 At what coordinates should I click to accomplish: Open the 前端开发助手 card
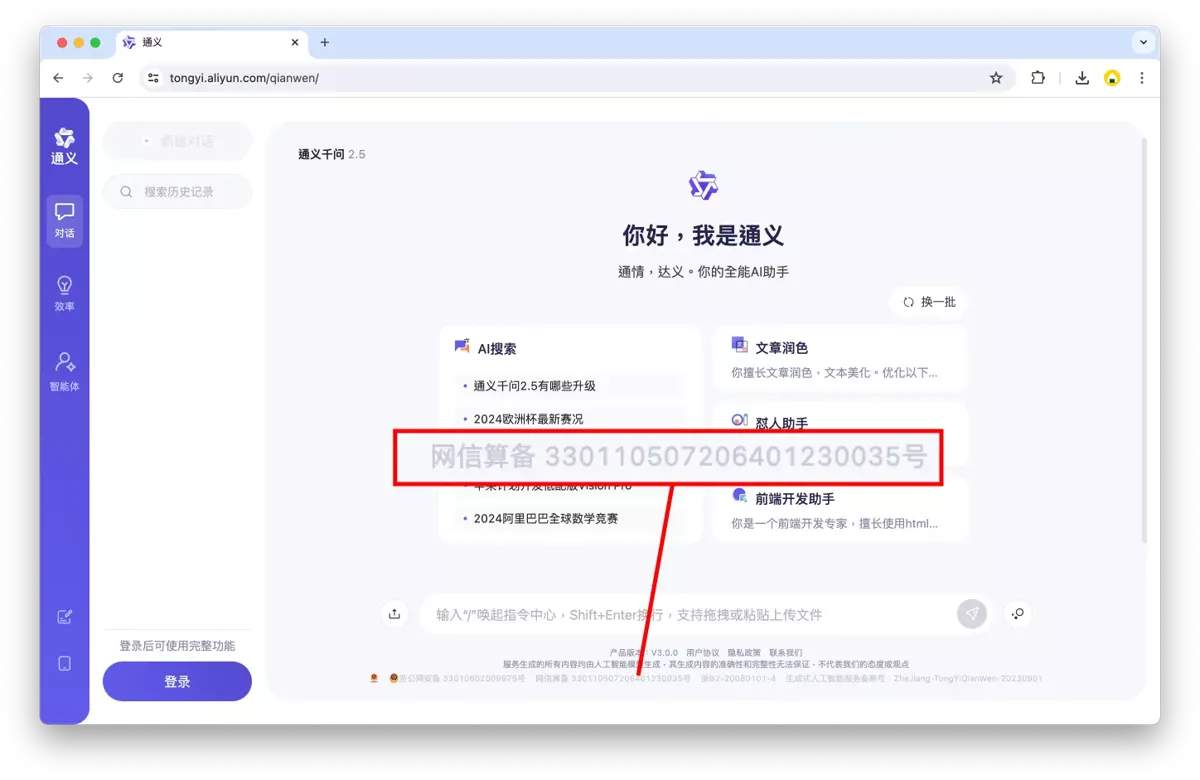pos(840,509)
